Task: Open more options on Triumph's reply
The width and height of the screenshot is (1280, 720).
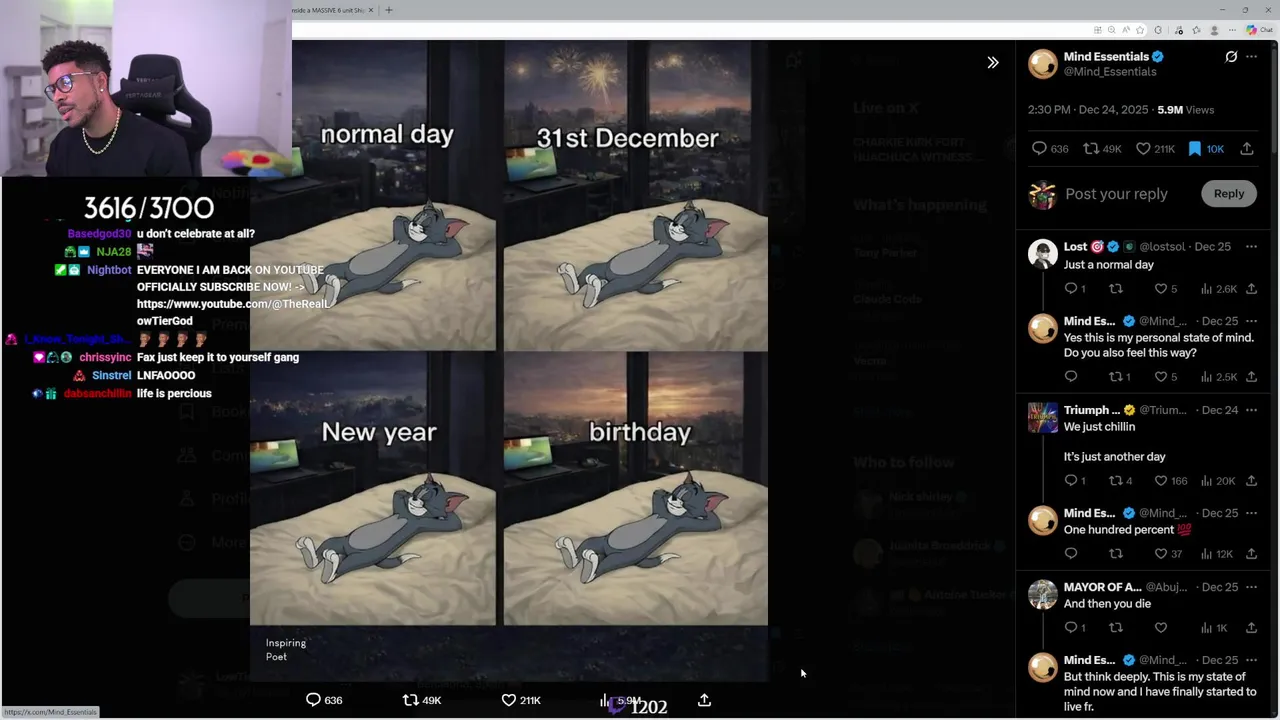Action: point(1251,410)
